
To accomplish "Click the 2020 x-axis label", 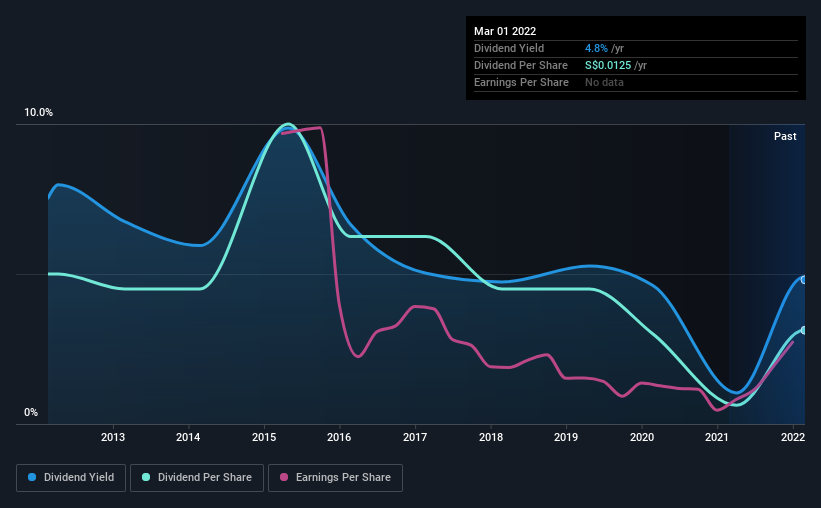I will tap(642, 437).
